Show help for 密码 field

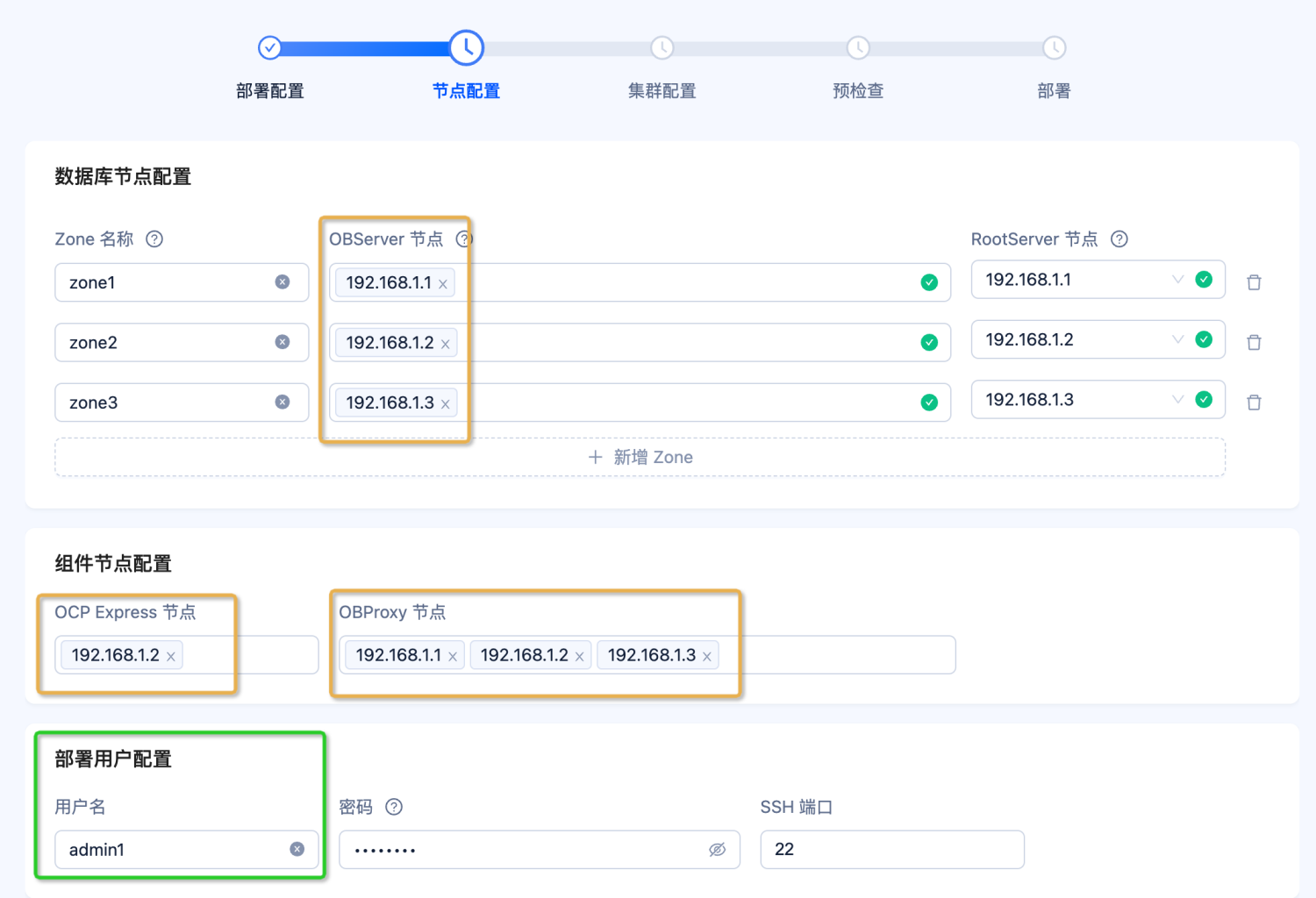pyautogui.click(x=394, y=807)
